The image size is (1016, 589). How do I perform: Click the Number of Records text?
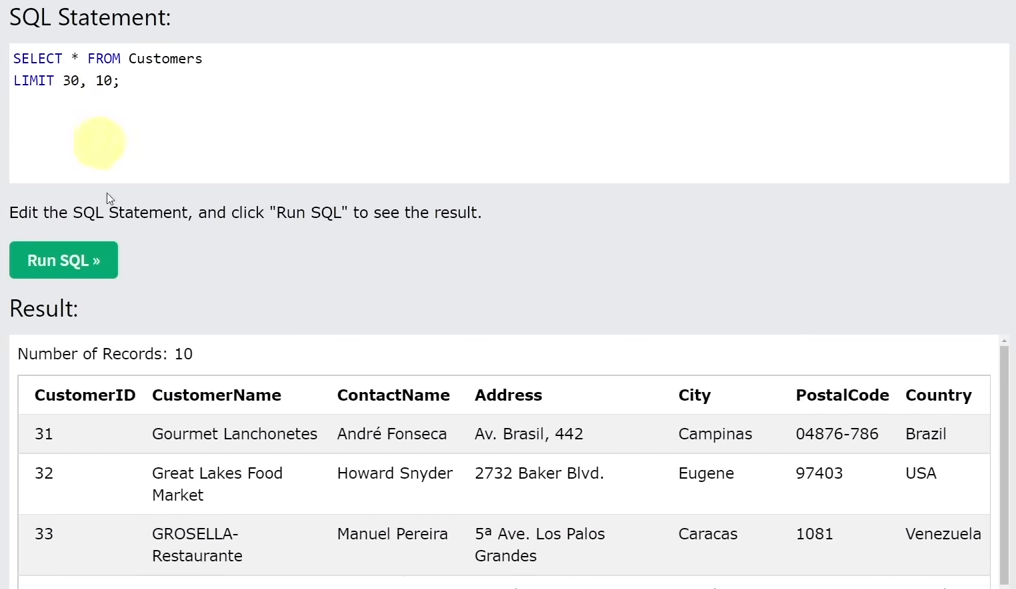pos(105,354)
